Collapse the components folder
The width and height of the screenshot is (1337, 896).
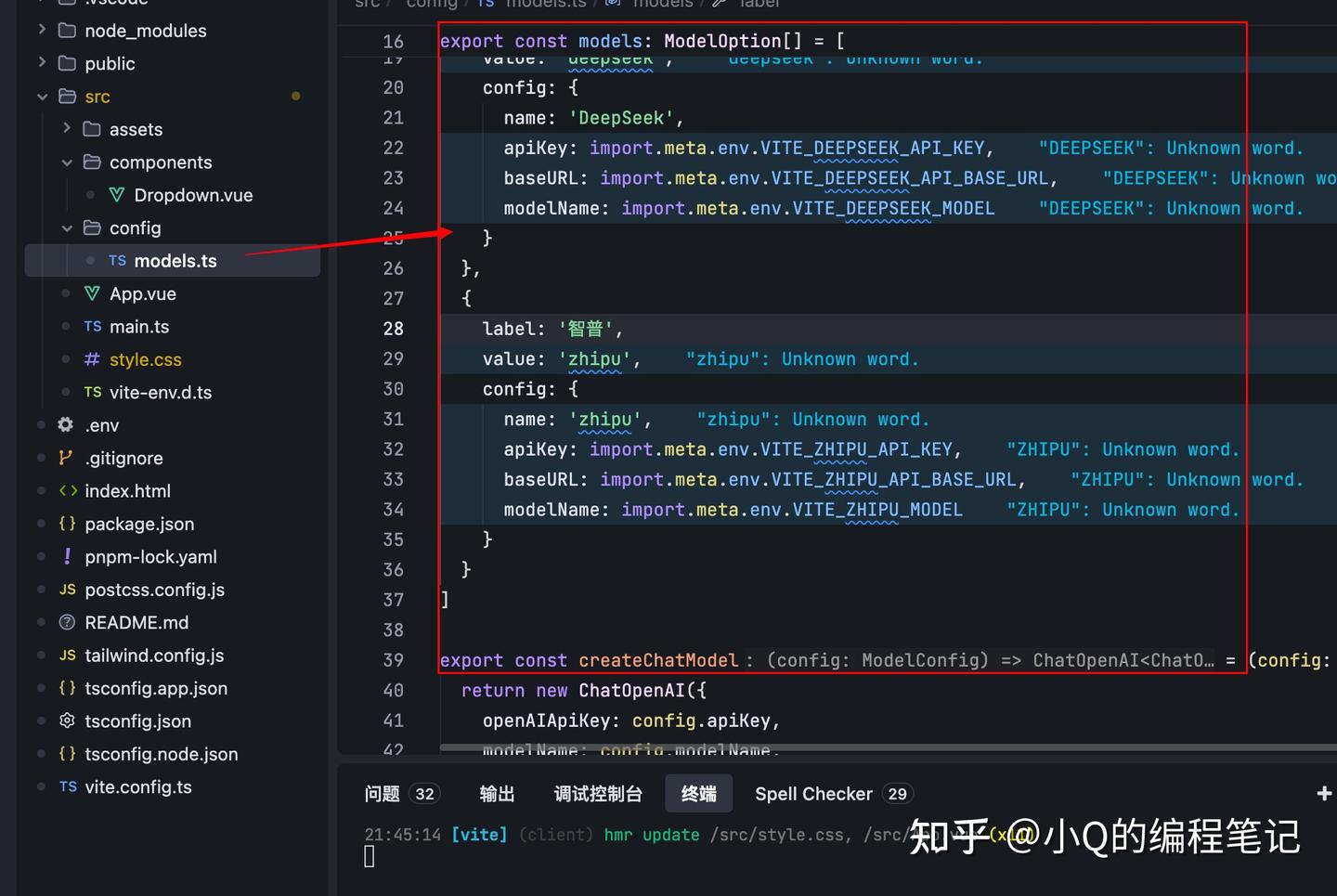click(66, 162)
